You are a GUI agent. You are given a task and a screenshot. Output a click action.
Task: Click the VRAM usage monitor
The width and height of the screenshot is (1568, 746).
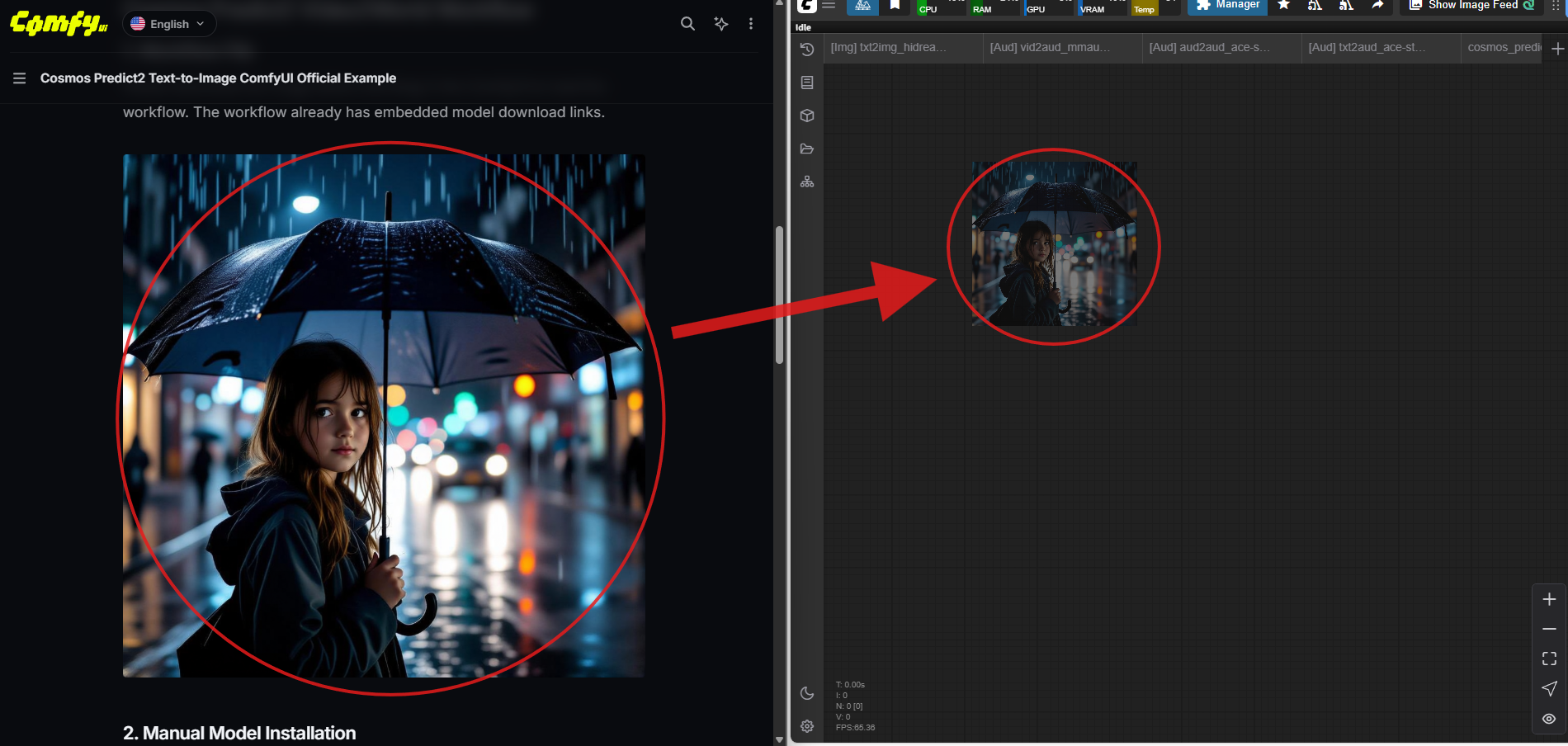[1102, 7]
